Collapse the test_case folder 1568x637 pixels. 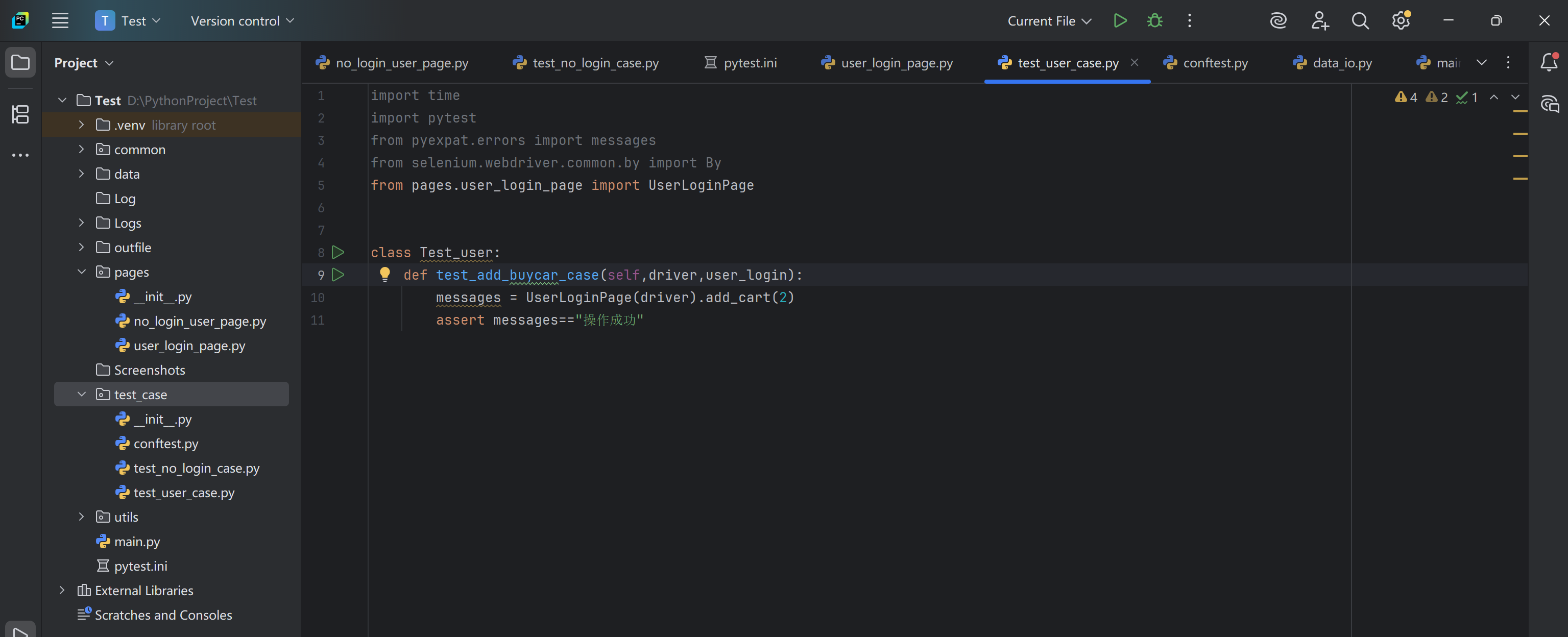[82, 394]
